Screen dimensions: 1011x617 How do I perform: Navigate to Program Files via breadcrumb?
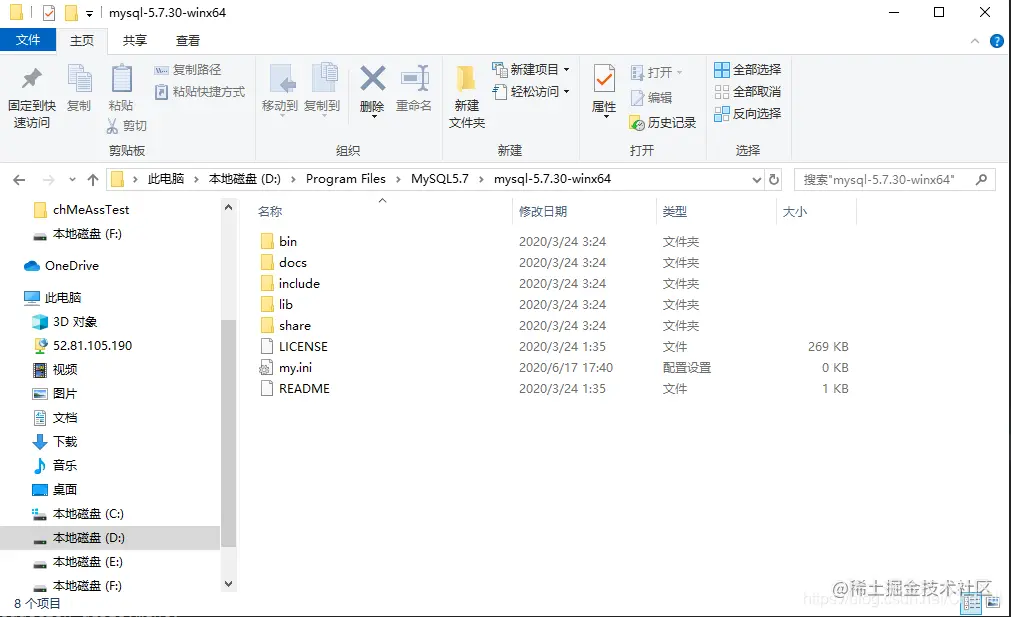[346, 178]
